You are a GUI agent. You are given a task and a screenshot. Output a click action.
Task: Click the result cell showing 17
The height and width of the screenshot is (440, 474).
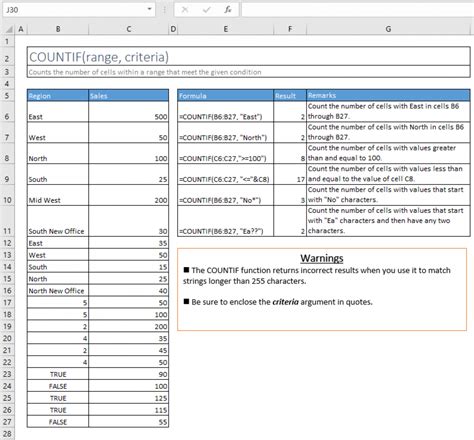coord(290,174)
